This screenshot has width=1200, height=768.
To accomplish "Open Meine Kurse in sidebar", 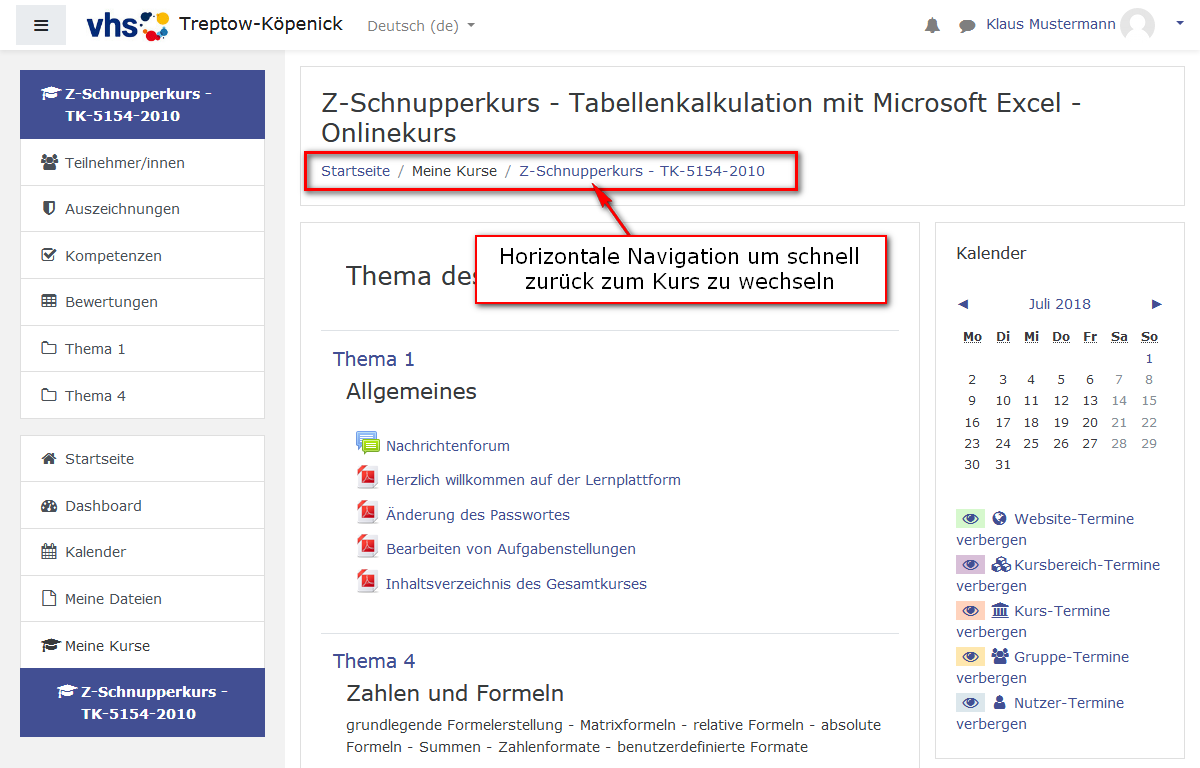I will tap(142, 645).
